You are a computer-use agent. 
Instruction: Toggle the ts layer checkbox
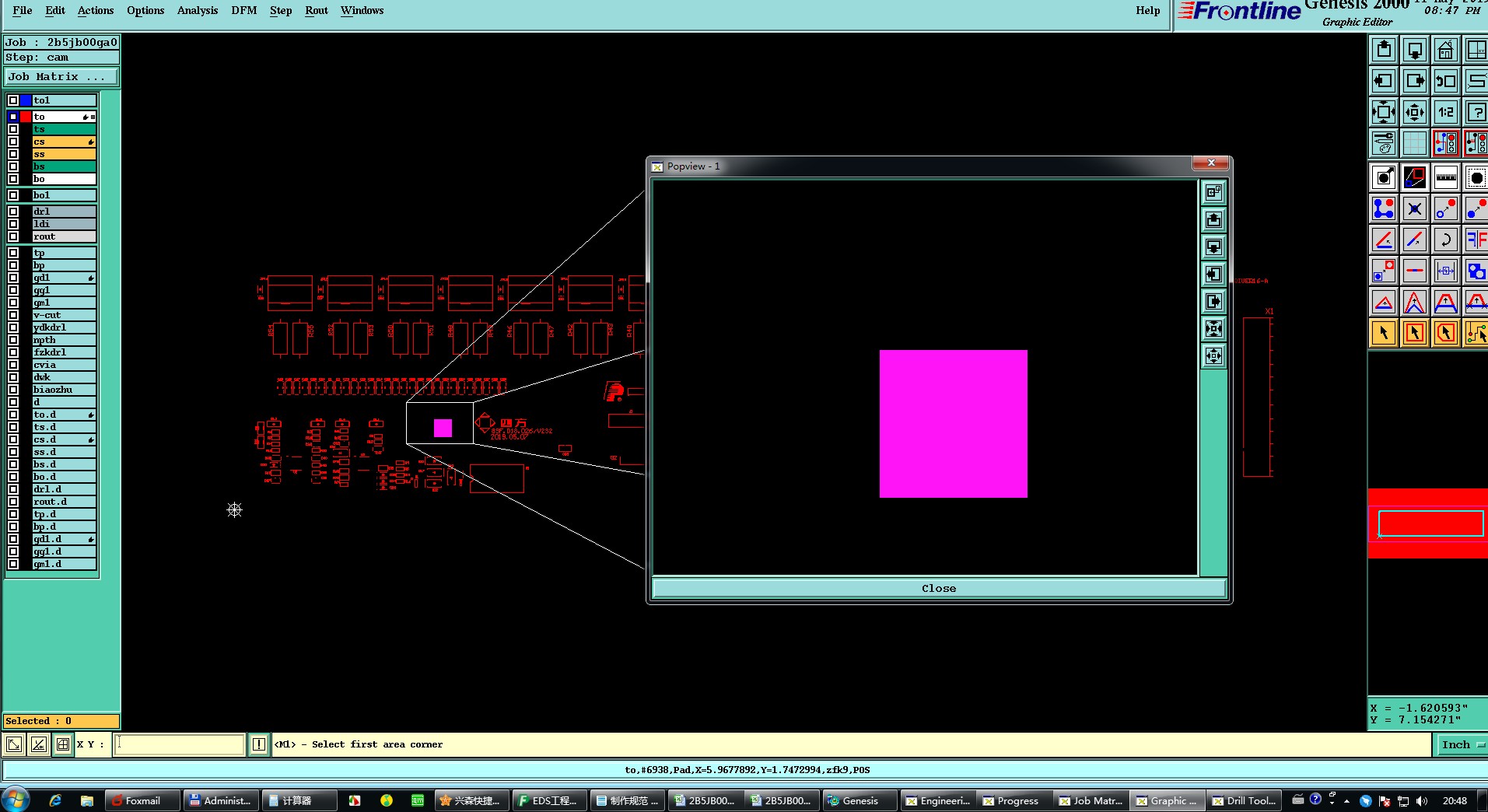[13, 129]
